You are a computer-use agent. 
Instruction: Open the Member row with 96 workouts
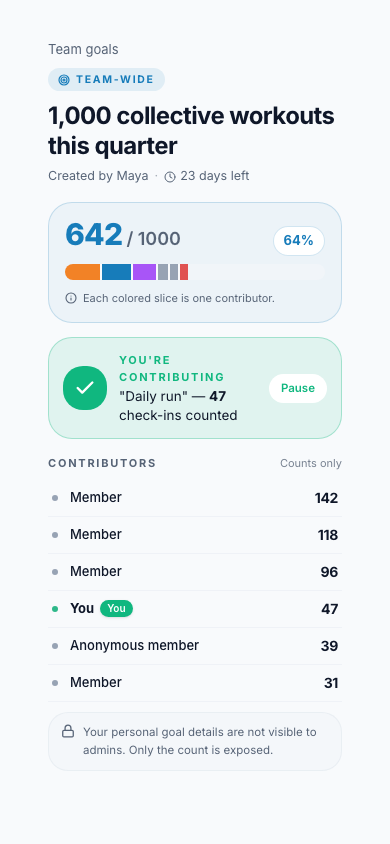pyautogui.click(x=195, y=572)
